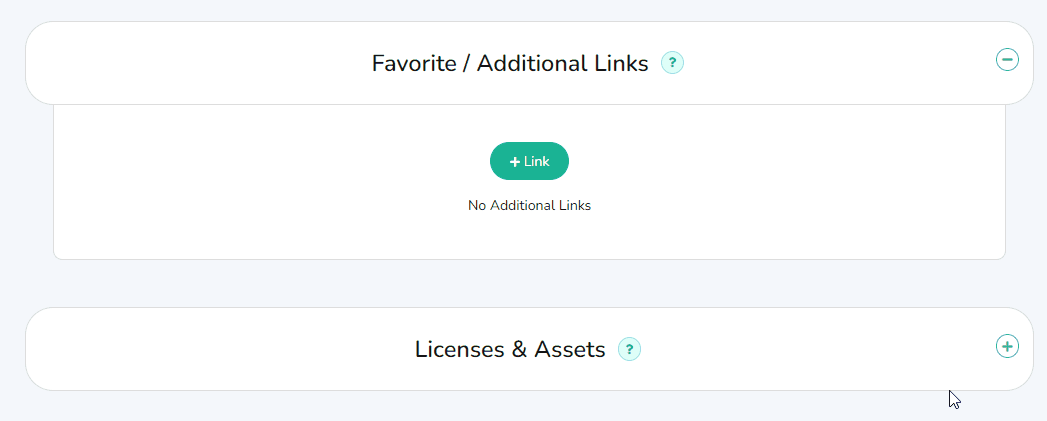Image resolution: width=1047 pixels, height=421 pixels.
Task: Select the Favorite / Additional Links heading text
Action: pos(510,63)
